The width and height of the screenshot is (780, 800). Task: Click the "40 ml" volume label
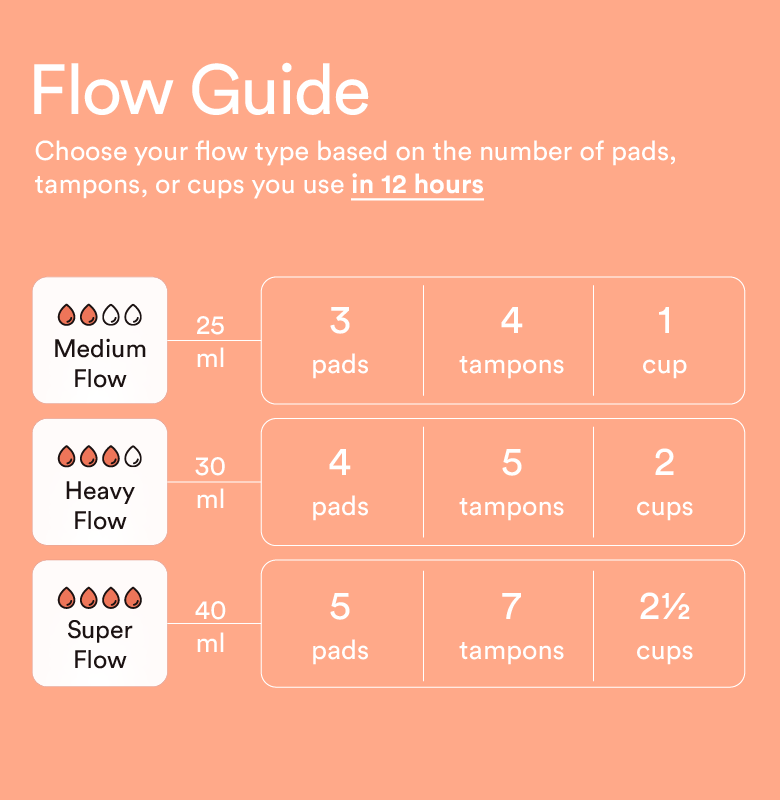pos(210,626)
